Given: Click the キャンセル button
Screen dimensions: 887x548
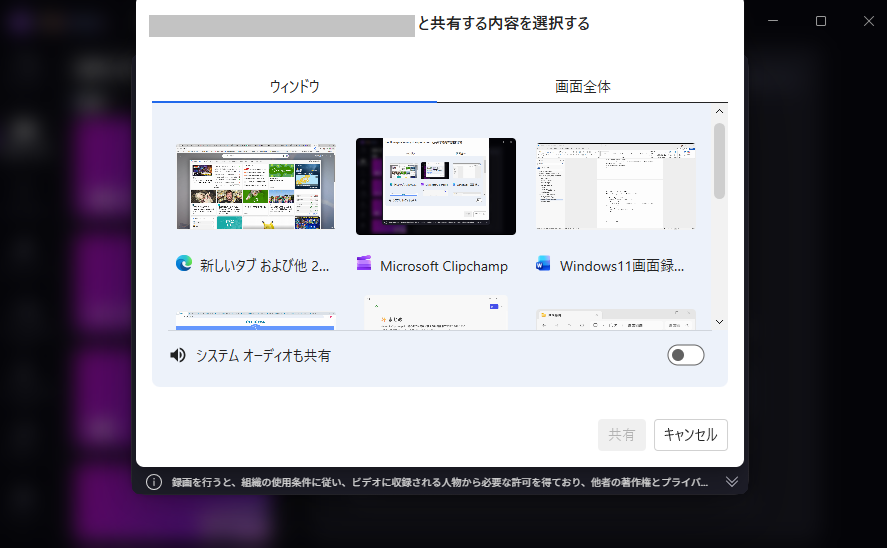Looking at the screenshot, I should pos(691,435).
